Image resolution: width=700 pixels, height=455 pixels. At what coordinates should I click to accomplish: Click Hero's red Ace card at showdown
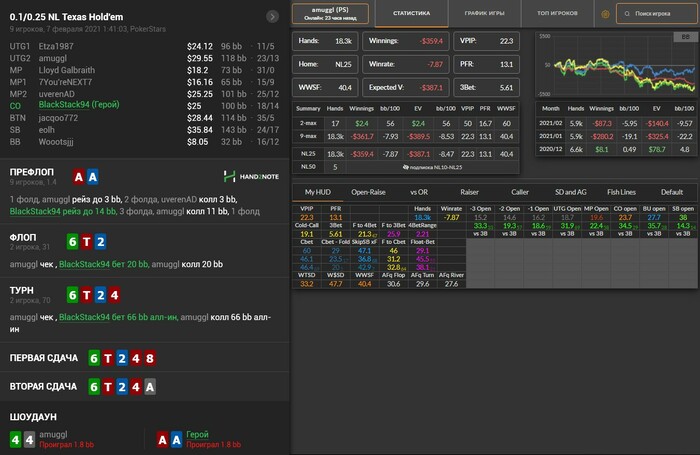162,440
